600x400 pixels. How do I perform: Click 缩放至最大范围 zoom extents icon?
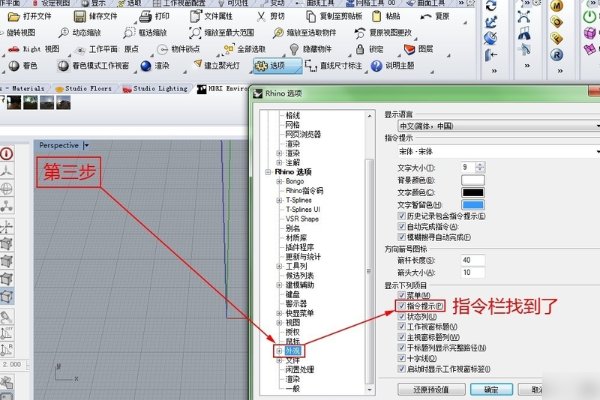tap(195, 33)
